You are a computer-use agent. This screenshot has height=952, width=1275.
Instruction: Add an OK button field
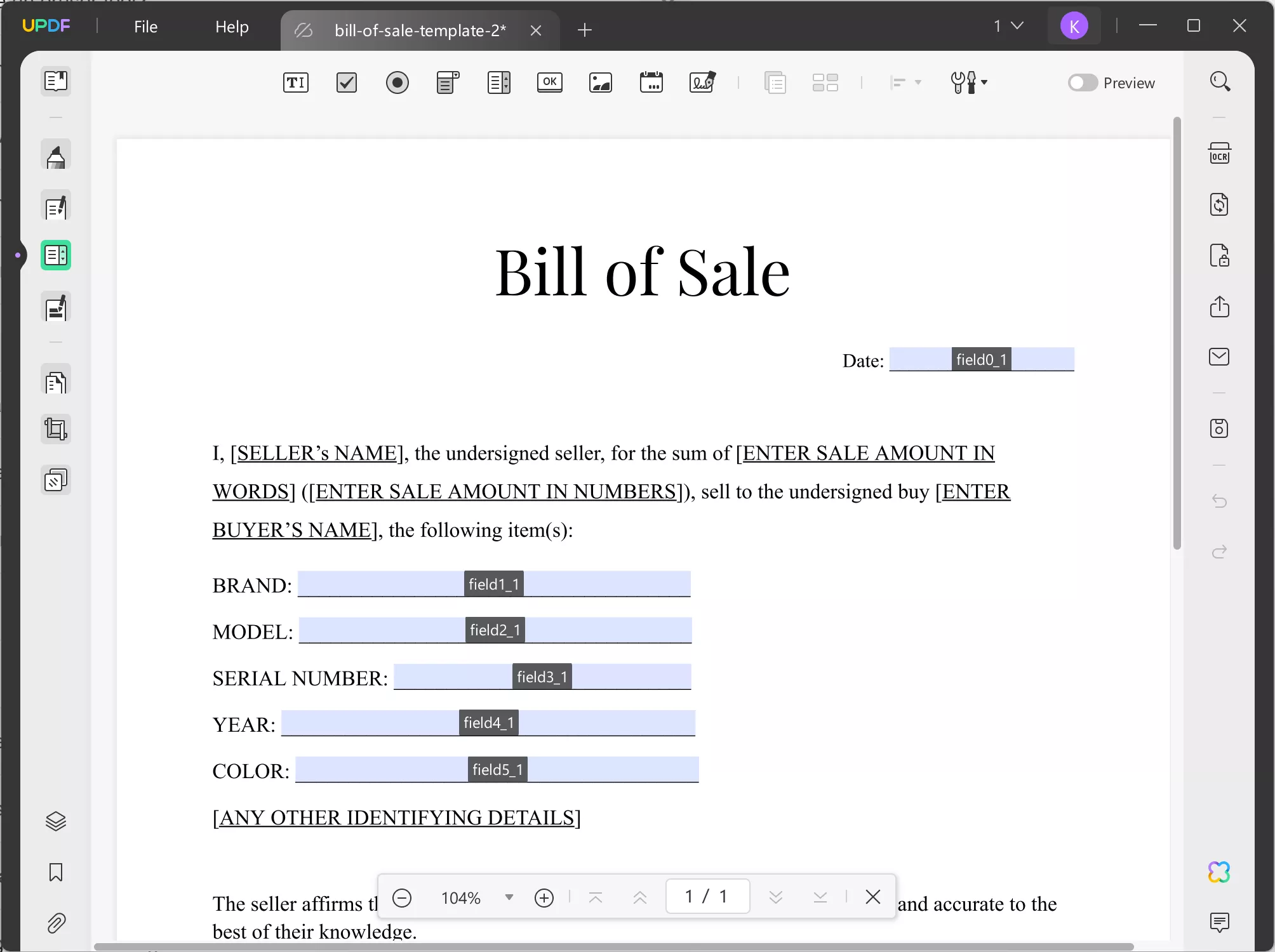coord(549,83)
